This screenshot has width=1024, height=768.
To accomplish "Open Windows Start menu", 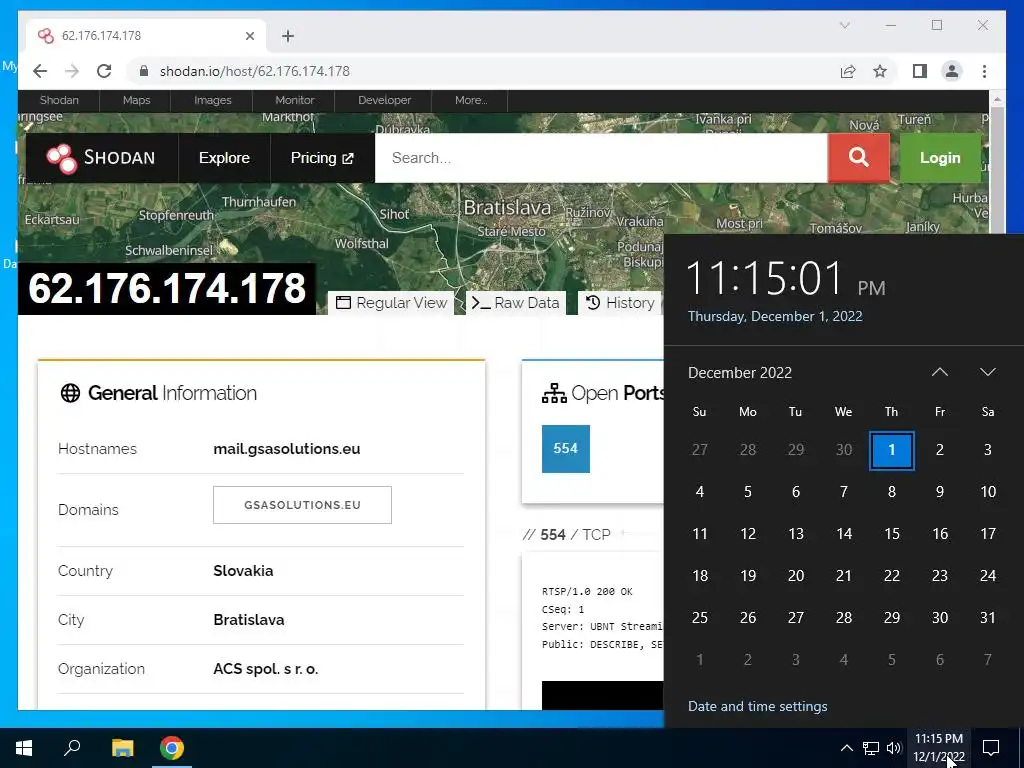I will (x=24, y=748).
